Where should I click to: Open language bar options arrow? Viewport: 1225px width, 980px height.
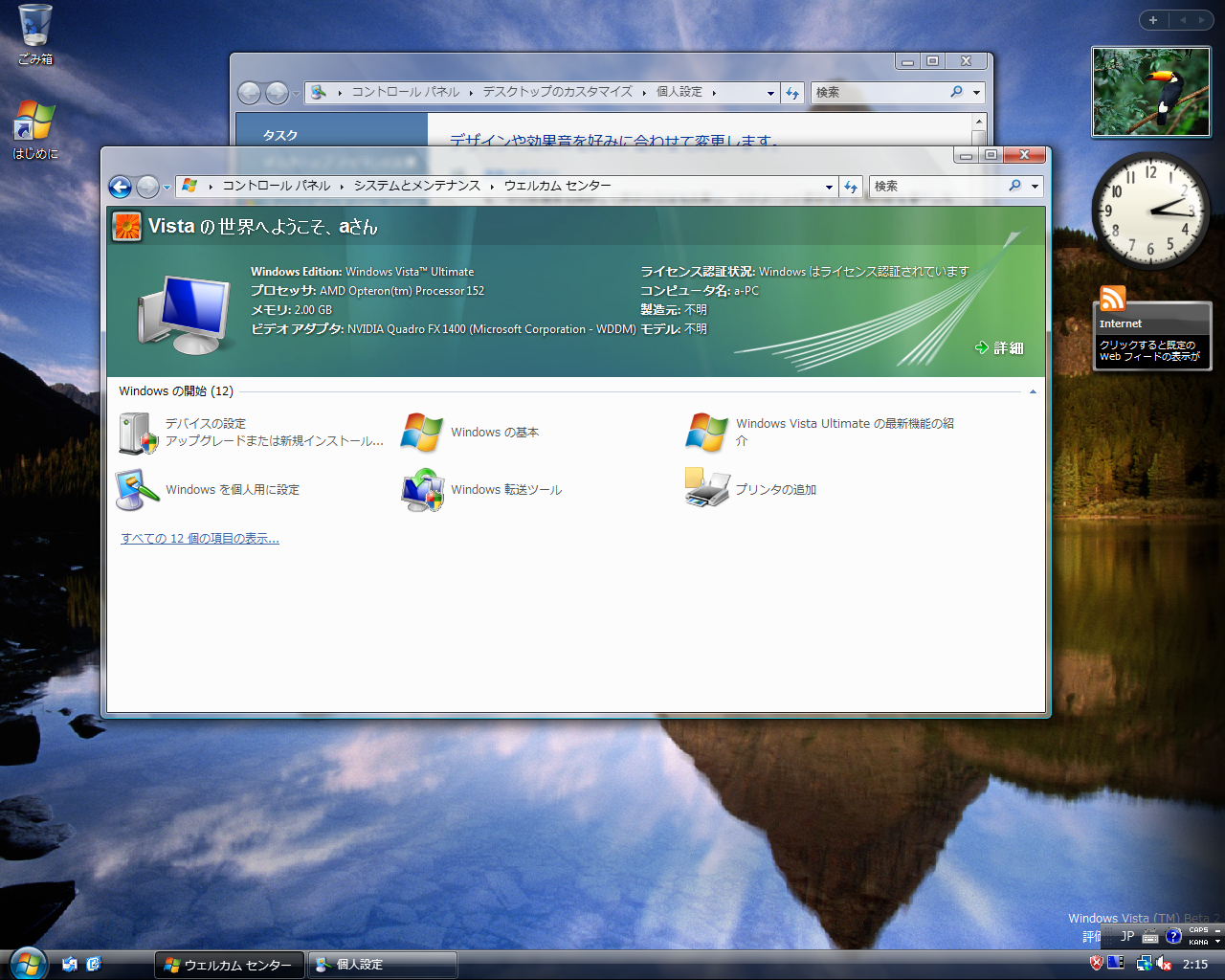1217,943
